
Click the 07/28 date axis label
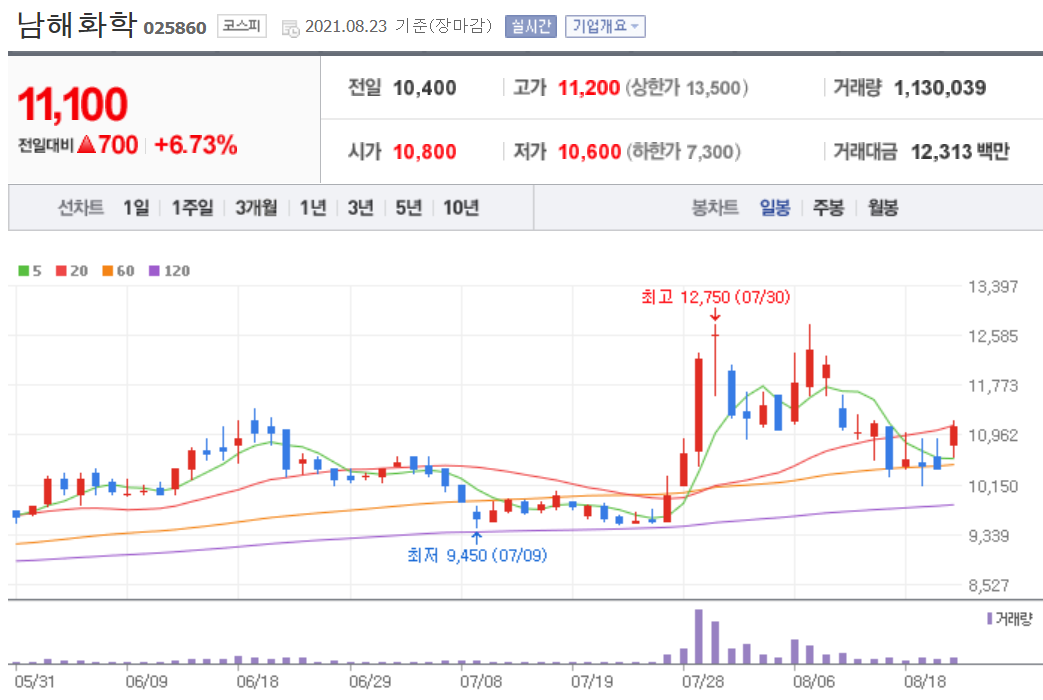point(703,681)
